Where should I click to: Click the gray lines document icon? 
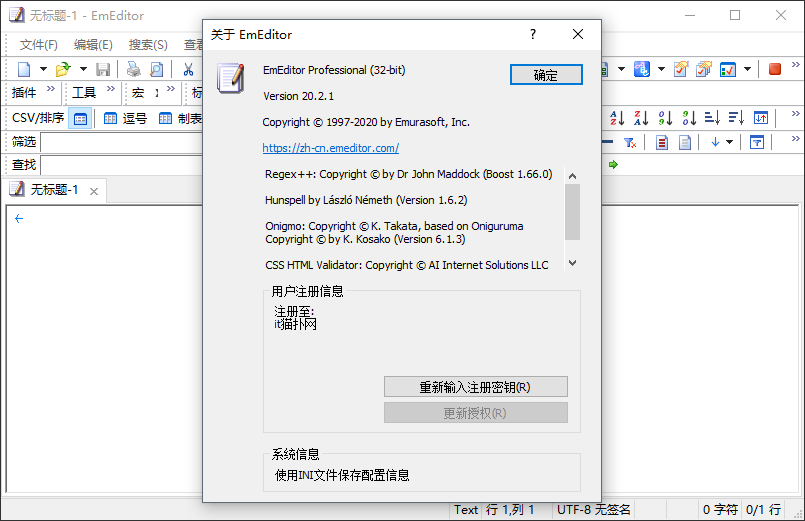click(x=685, y=143)
